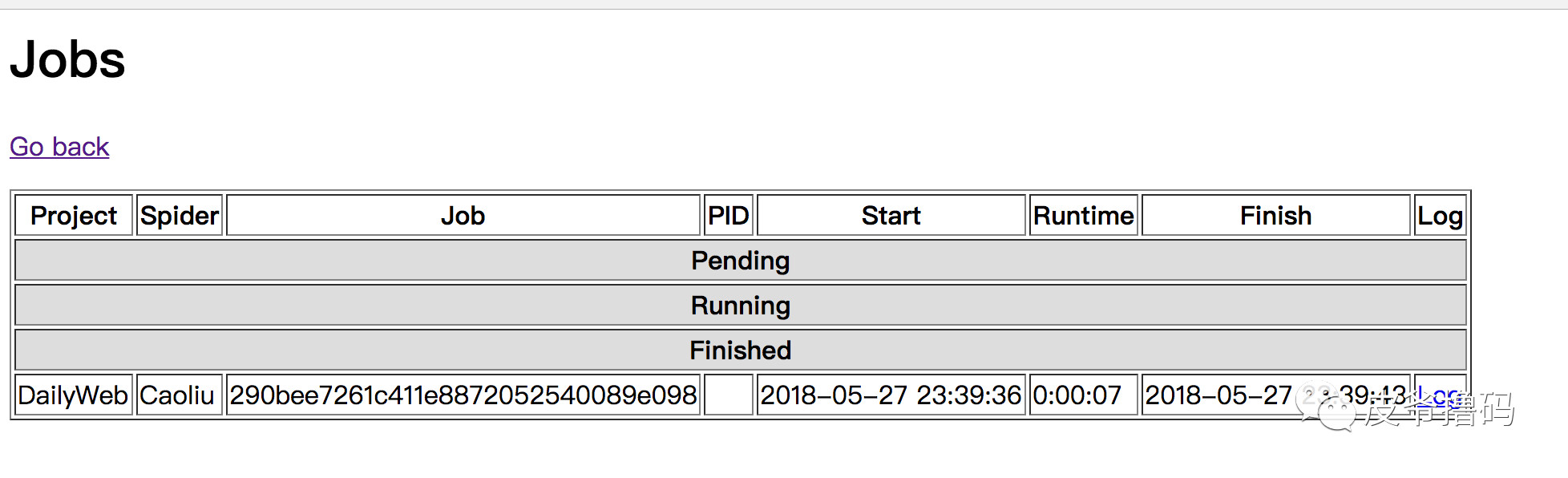Select the Finished section row
Screen dimensions: 1568x478
(x=741, y=350)
